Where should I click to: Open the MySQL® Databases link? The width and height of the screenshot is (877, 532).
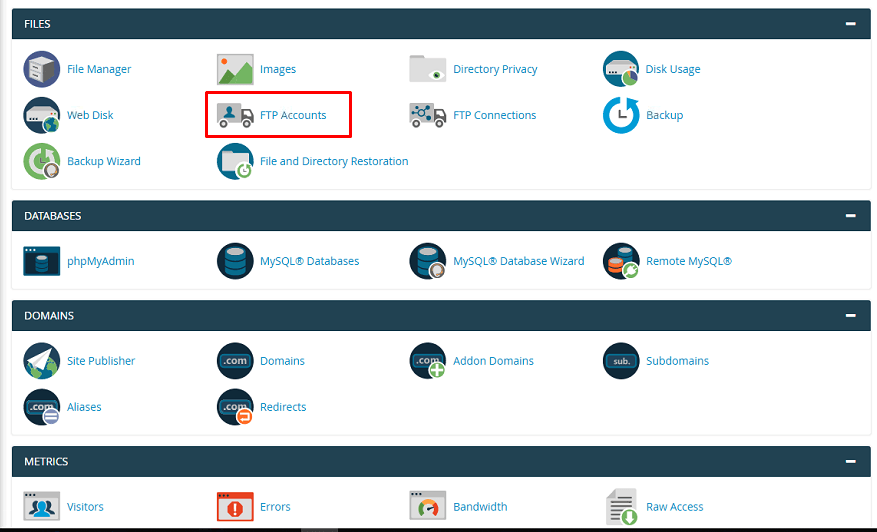click(x=309, y=261)
